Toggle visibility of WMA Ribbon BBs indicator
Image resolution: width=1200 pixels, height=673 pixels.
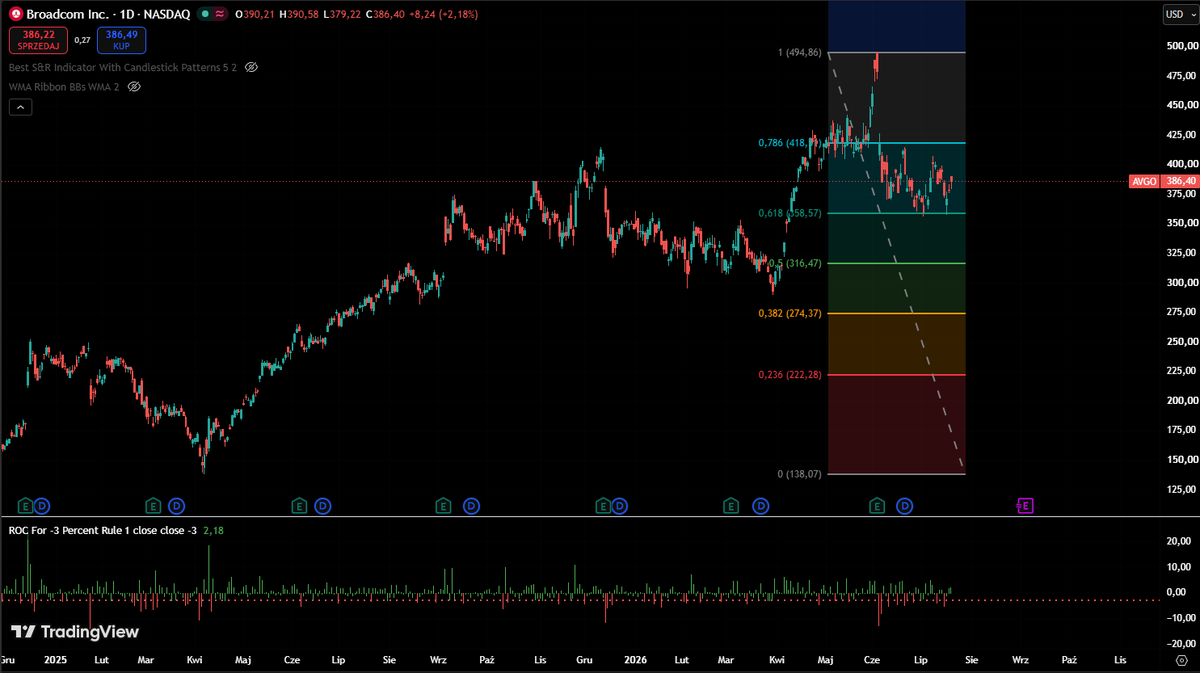pyautogui.click(x=134, y=87)
